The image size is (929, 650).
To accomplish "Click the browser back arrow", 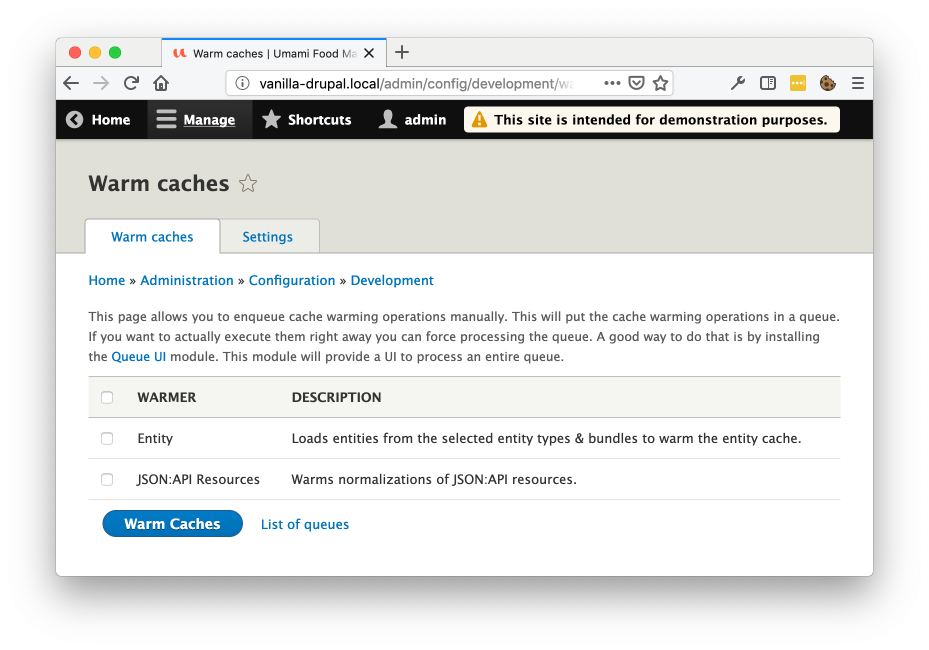I will pyautogui.click(x=71, y=84).
